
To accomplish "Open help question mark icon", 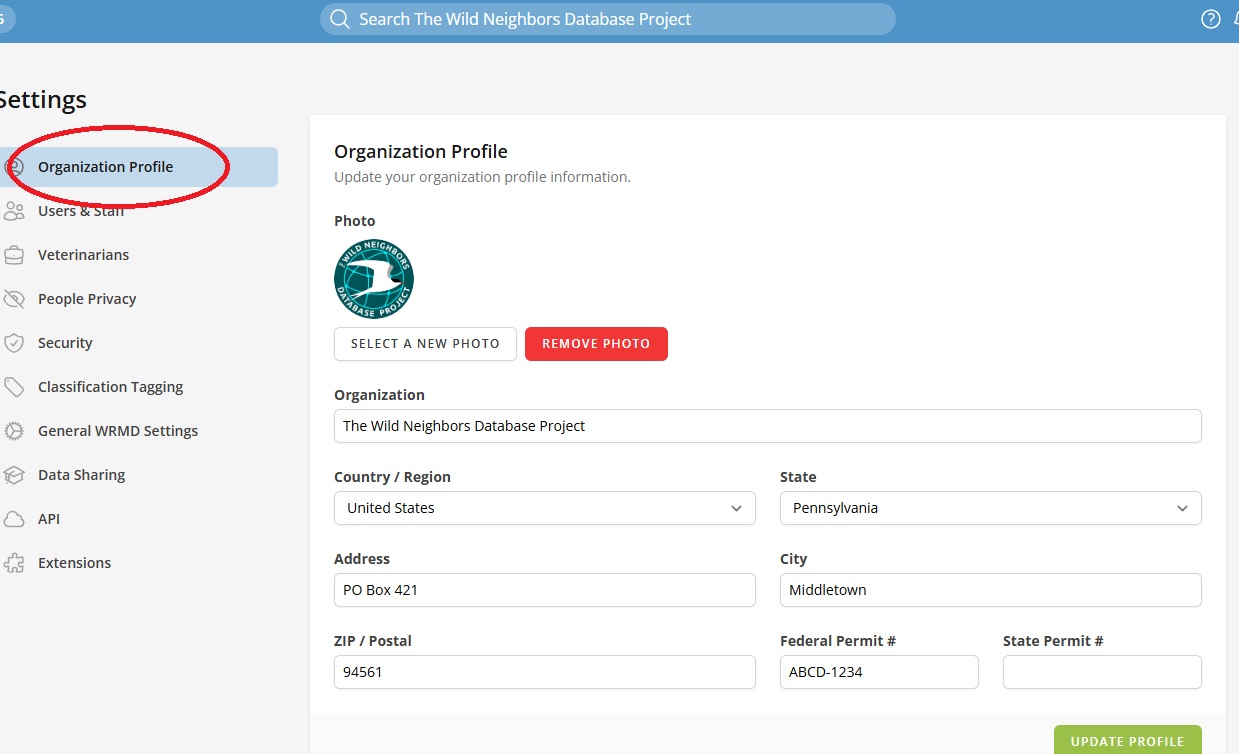I will pyautogui.click(x=1211, y=19).
